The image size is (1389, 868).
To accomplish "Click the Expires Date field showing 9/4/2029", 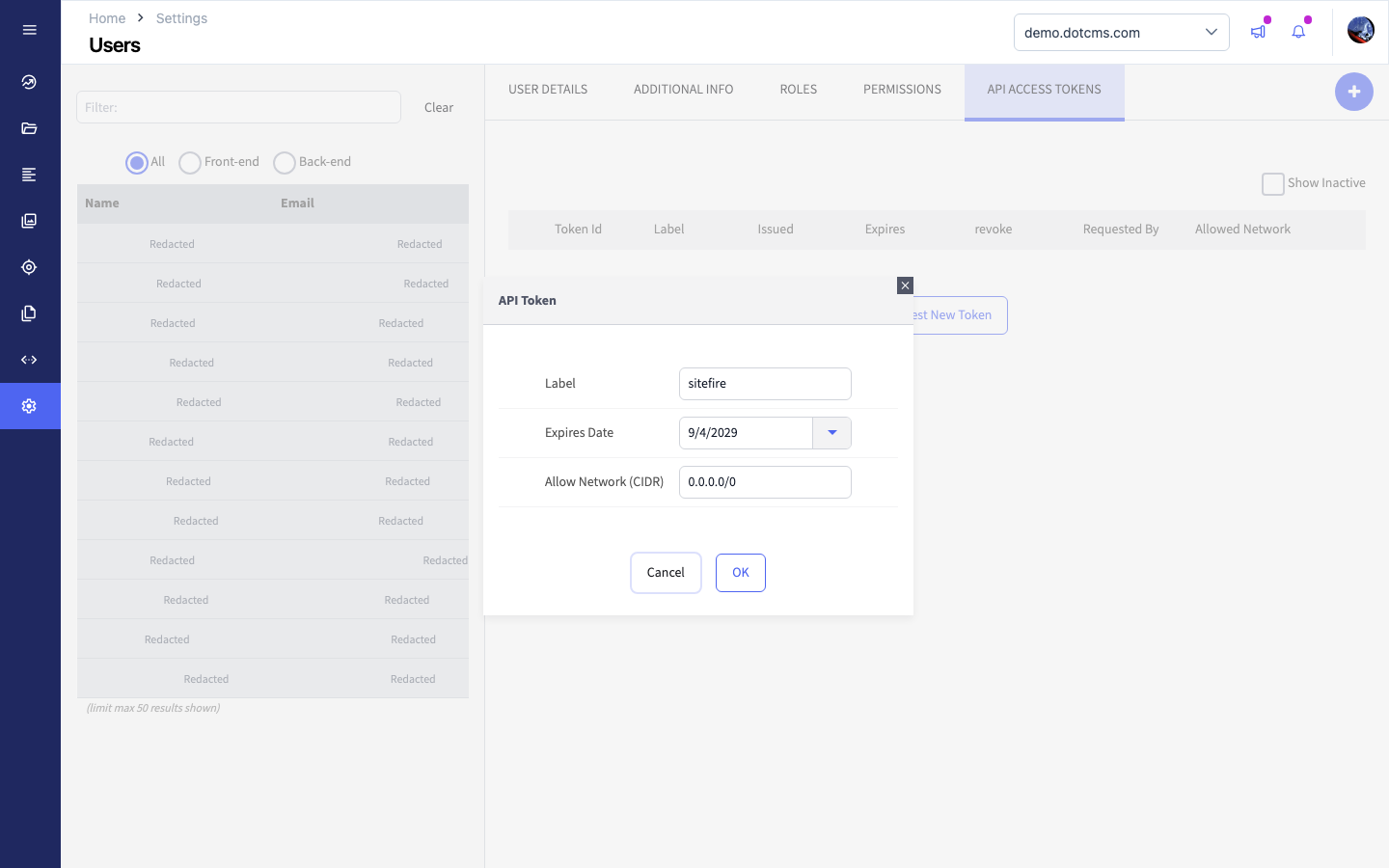I will 746,433.
